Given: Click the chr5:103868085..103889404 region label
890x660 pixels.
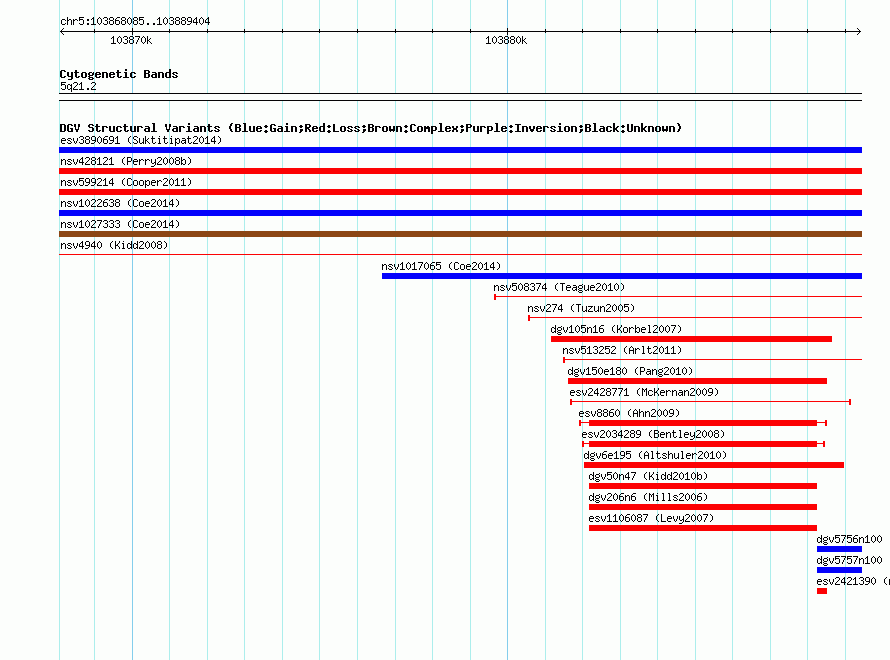Looking at the screenshot, I should (135, 21).
